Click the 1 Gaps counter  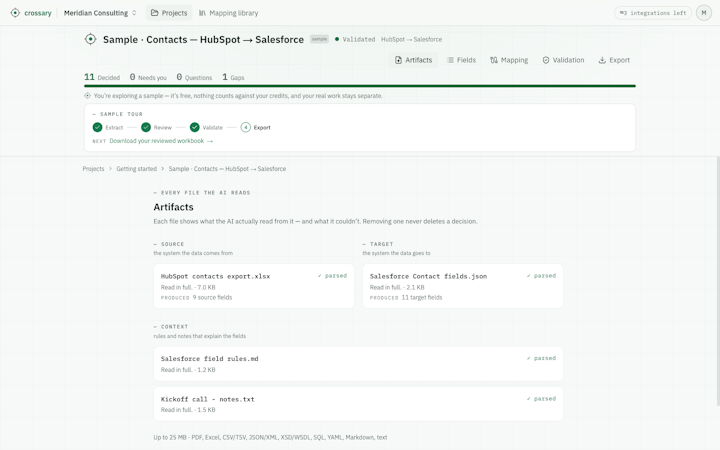pyautogui.click(x=233, y=77)
